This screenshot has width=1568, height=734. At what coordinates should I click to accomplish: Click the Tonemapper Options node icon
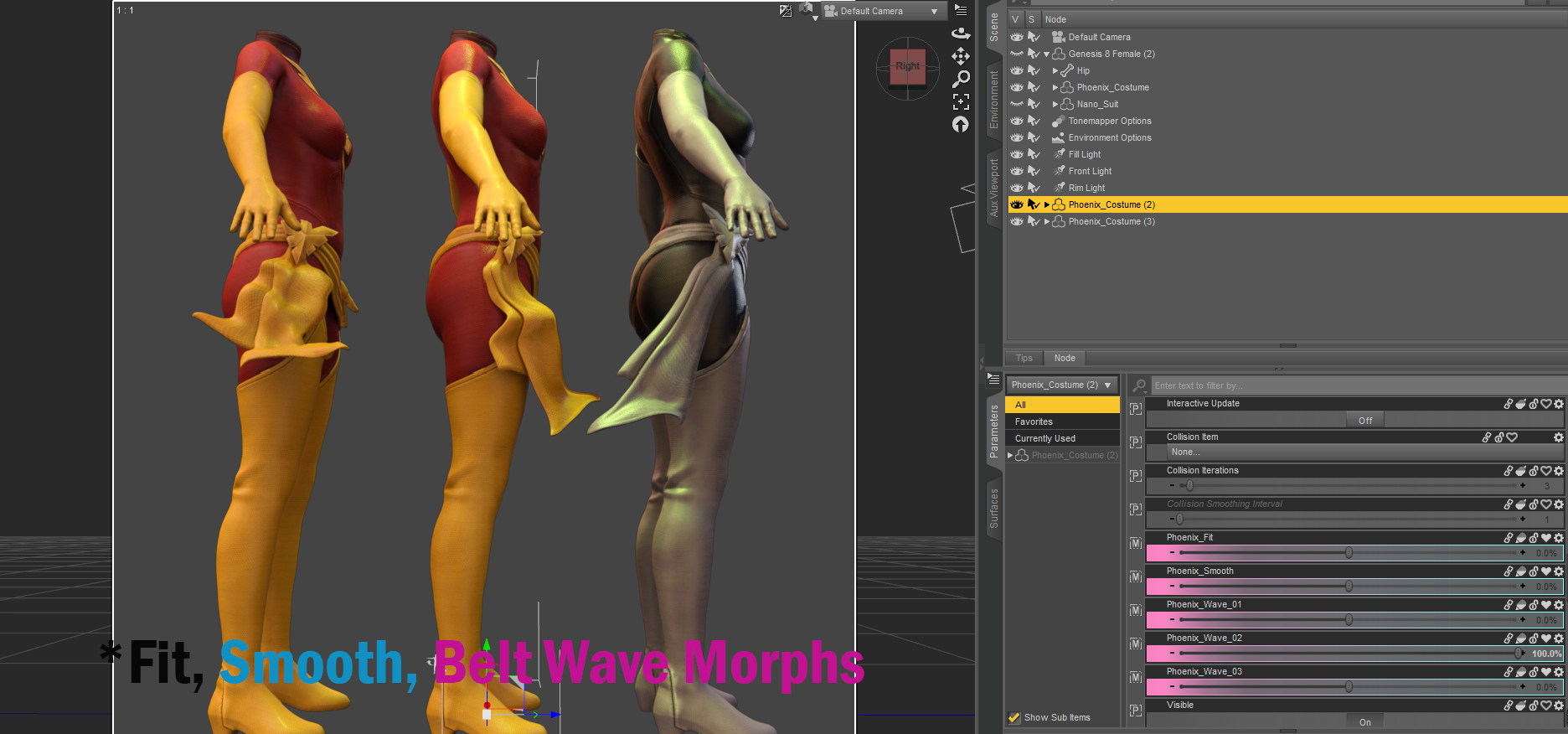tap(1059, 121)
